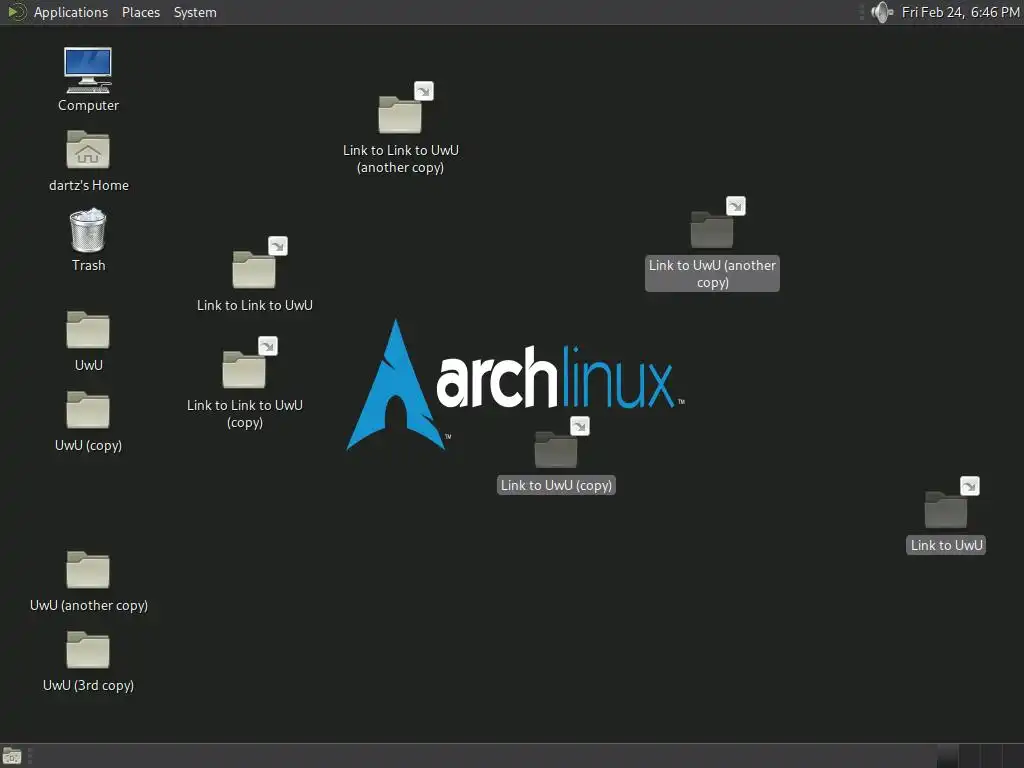Switch to first workspace in bottom panel switcher

click(x=948, y=756)
